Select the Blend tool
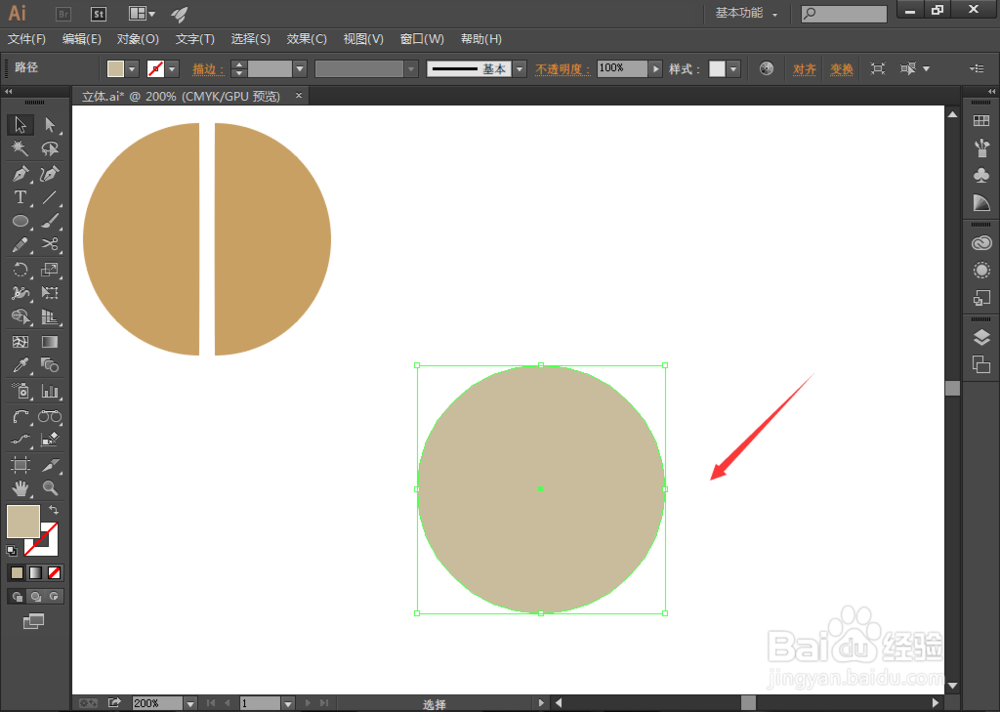The height and width of the screenshot is (712, 1000). tap(50, 366)
